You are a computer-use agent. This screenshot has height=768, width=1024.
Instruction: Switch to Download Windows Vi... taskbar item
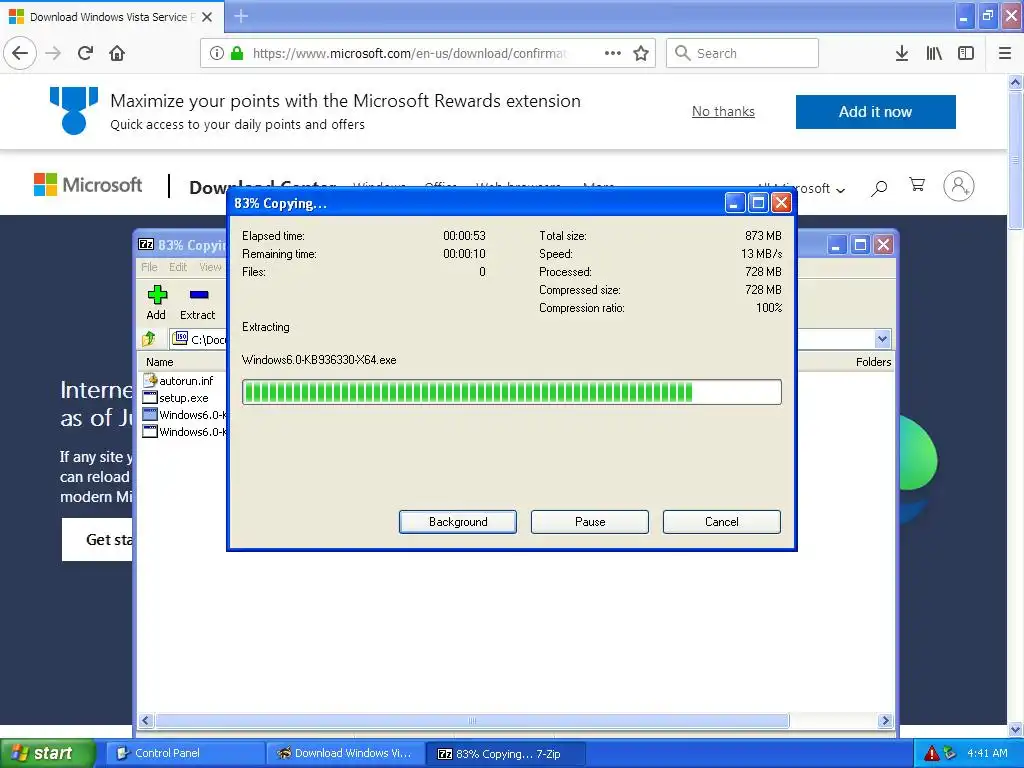(345, 754)
